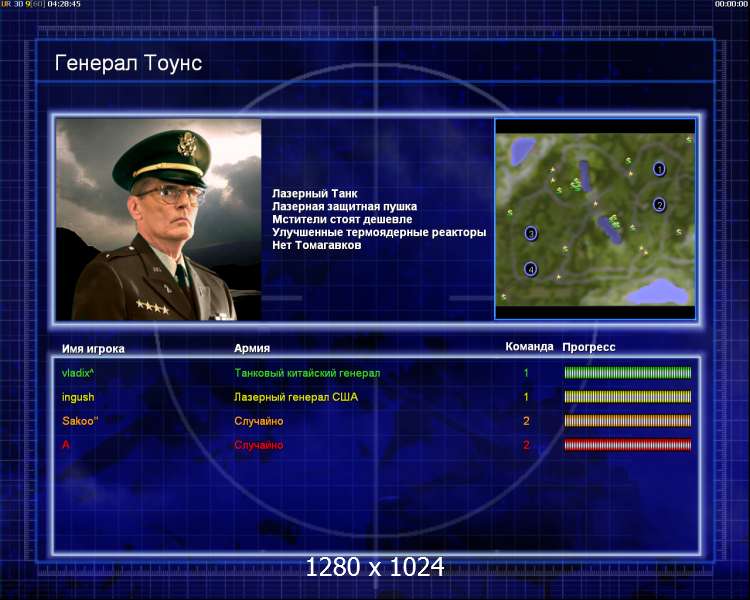Click the 'Армия' column header
The image size is (750, 600).
point(252,348)
